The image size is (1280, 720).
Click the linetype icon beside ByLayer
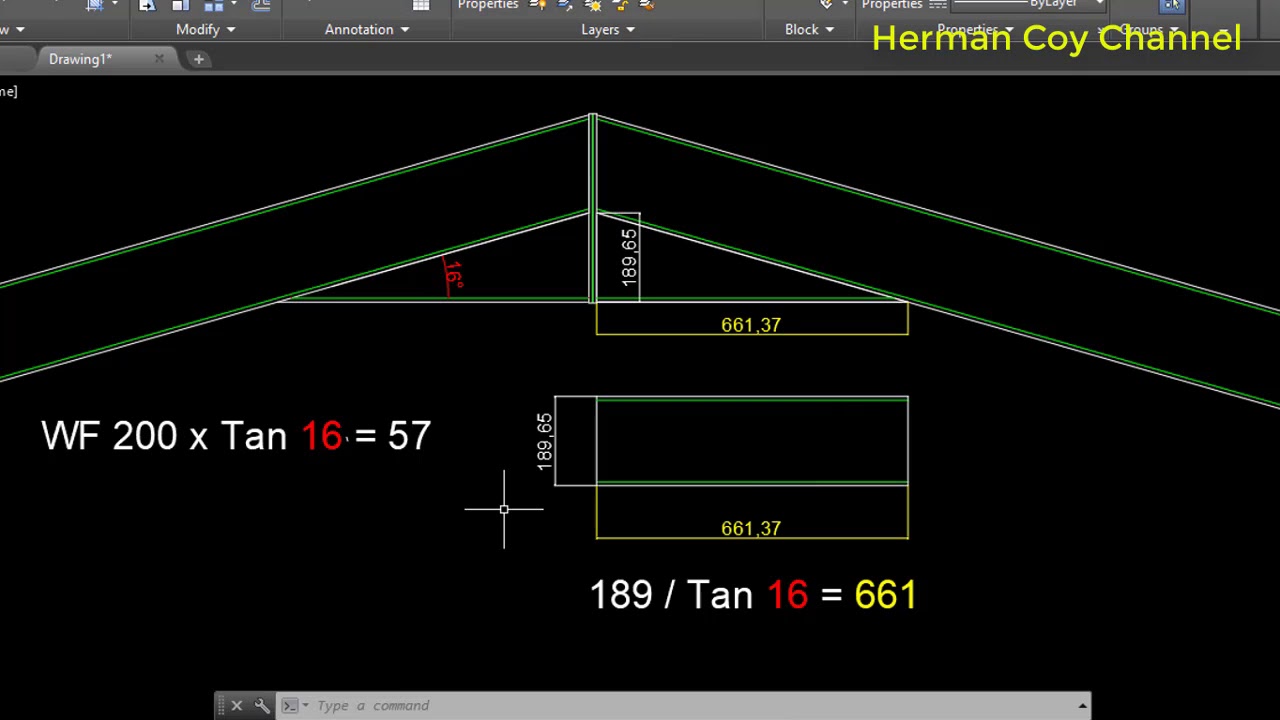point(937,5)
